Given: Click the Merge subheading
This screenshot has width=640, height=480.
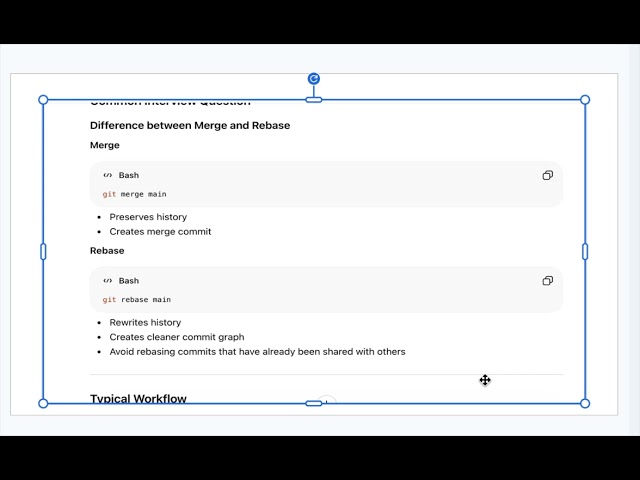Looking at the screenshot, I should click(104, 145).
